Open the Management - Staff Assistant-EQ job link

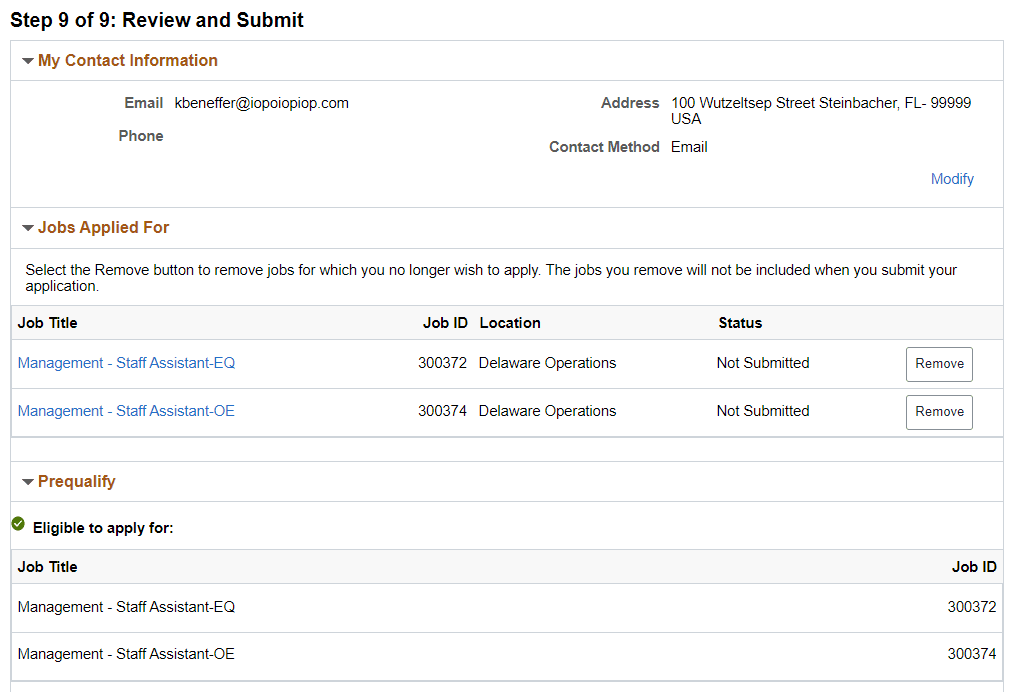pos(126,363)
